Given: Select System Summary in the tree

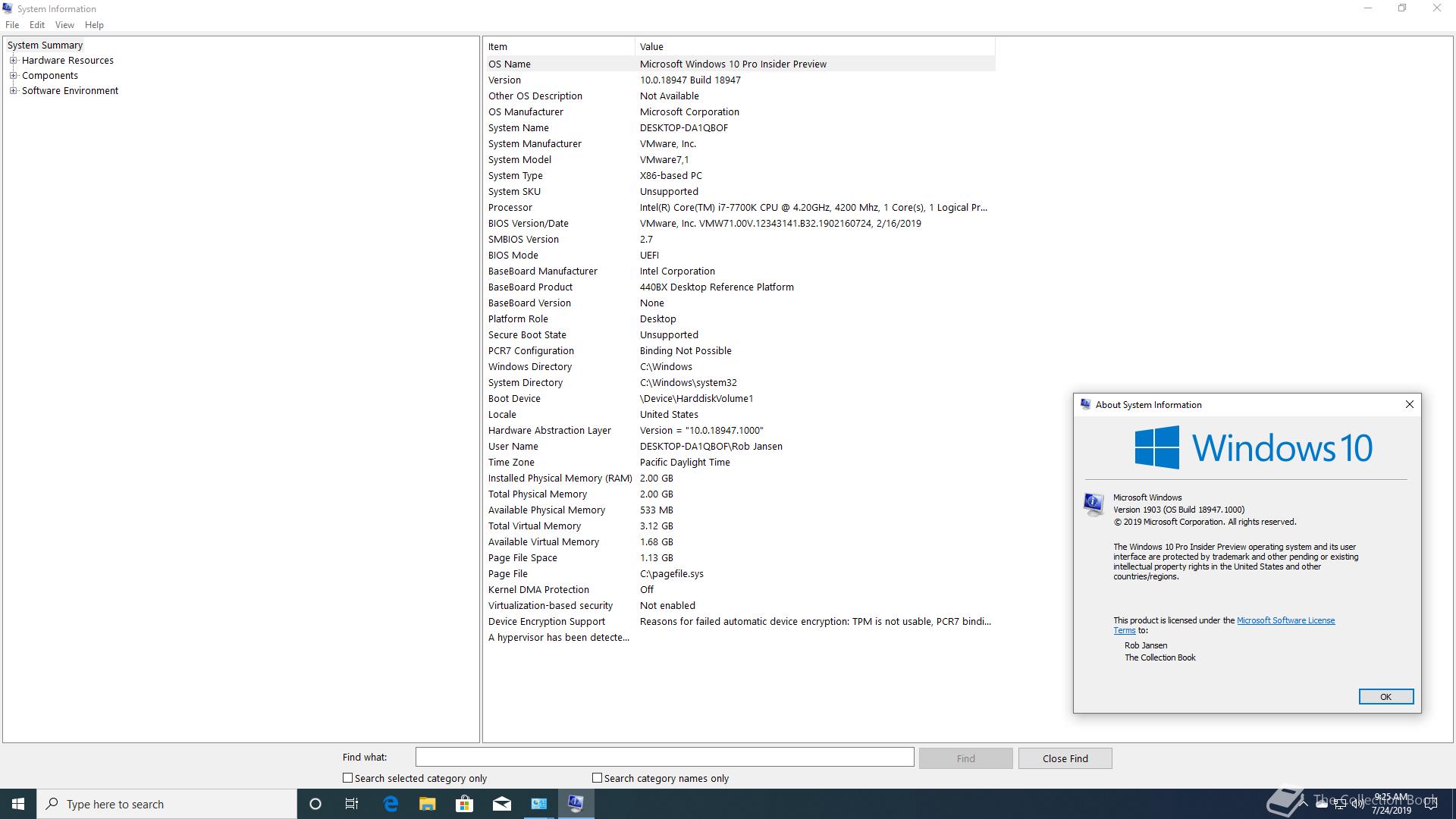Looking at the screenshot, I should click(x=45, y=45).
